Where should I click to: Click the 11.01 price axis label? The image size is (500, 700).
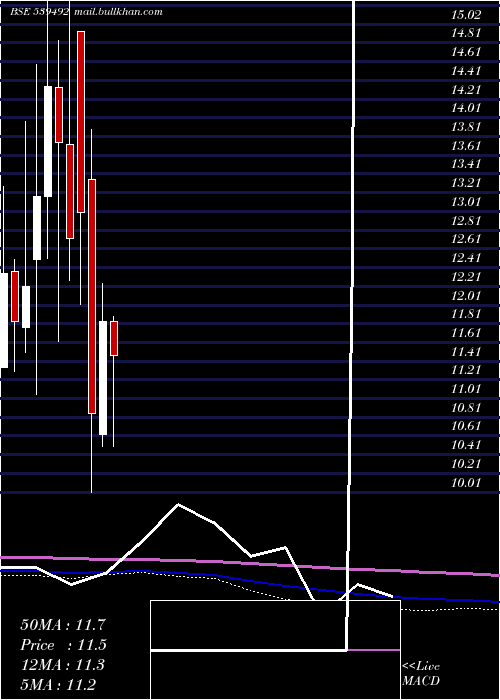[466, 388]
